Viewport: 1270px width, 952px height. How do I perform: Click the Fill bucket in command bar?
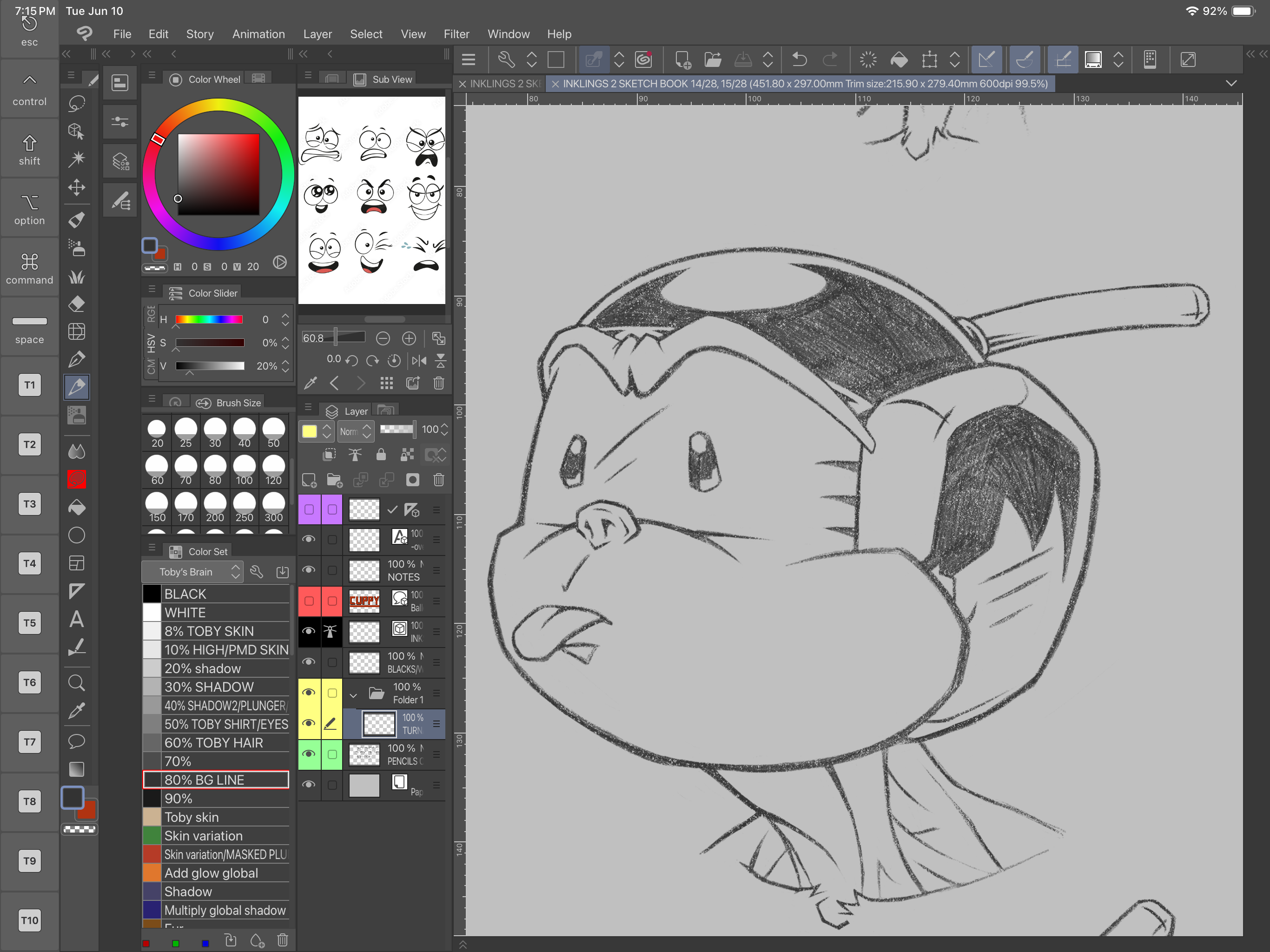pos(899,59)
